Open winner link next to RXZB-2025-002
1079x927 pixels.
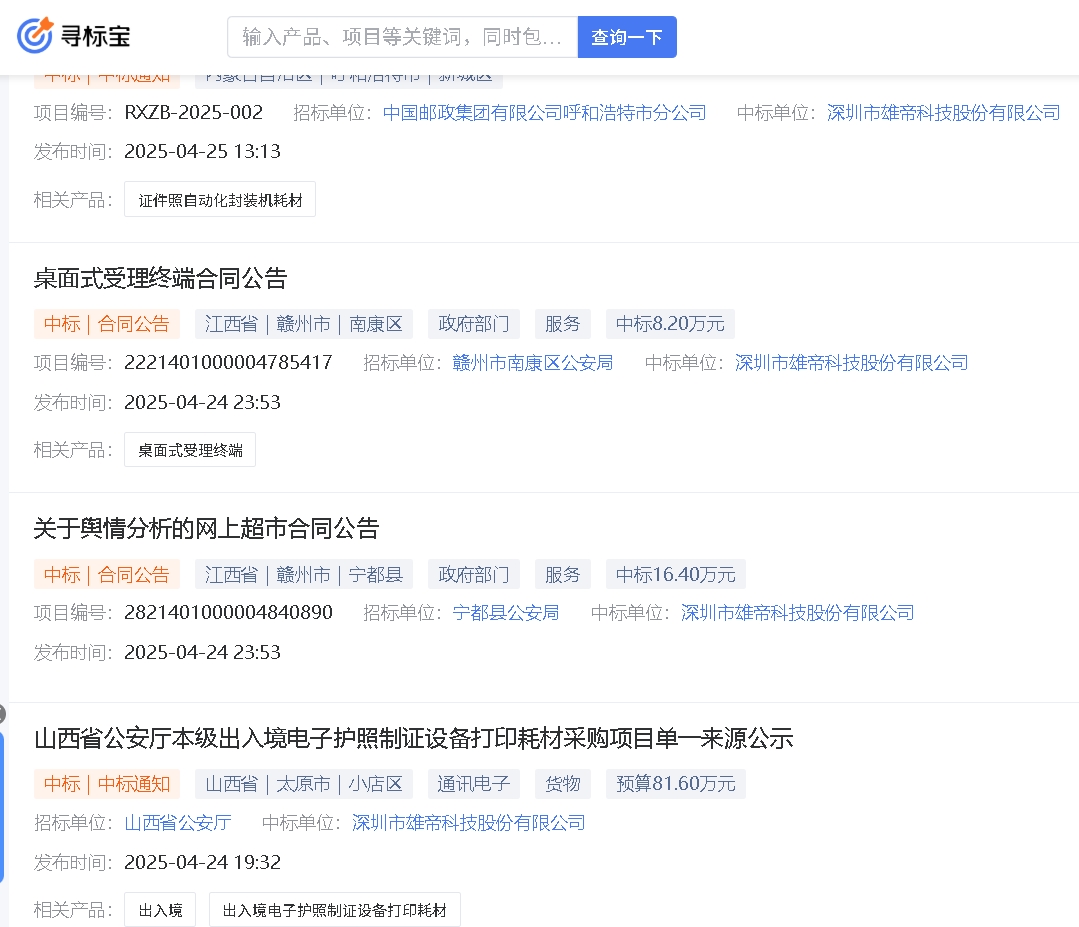coord(943,113)
